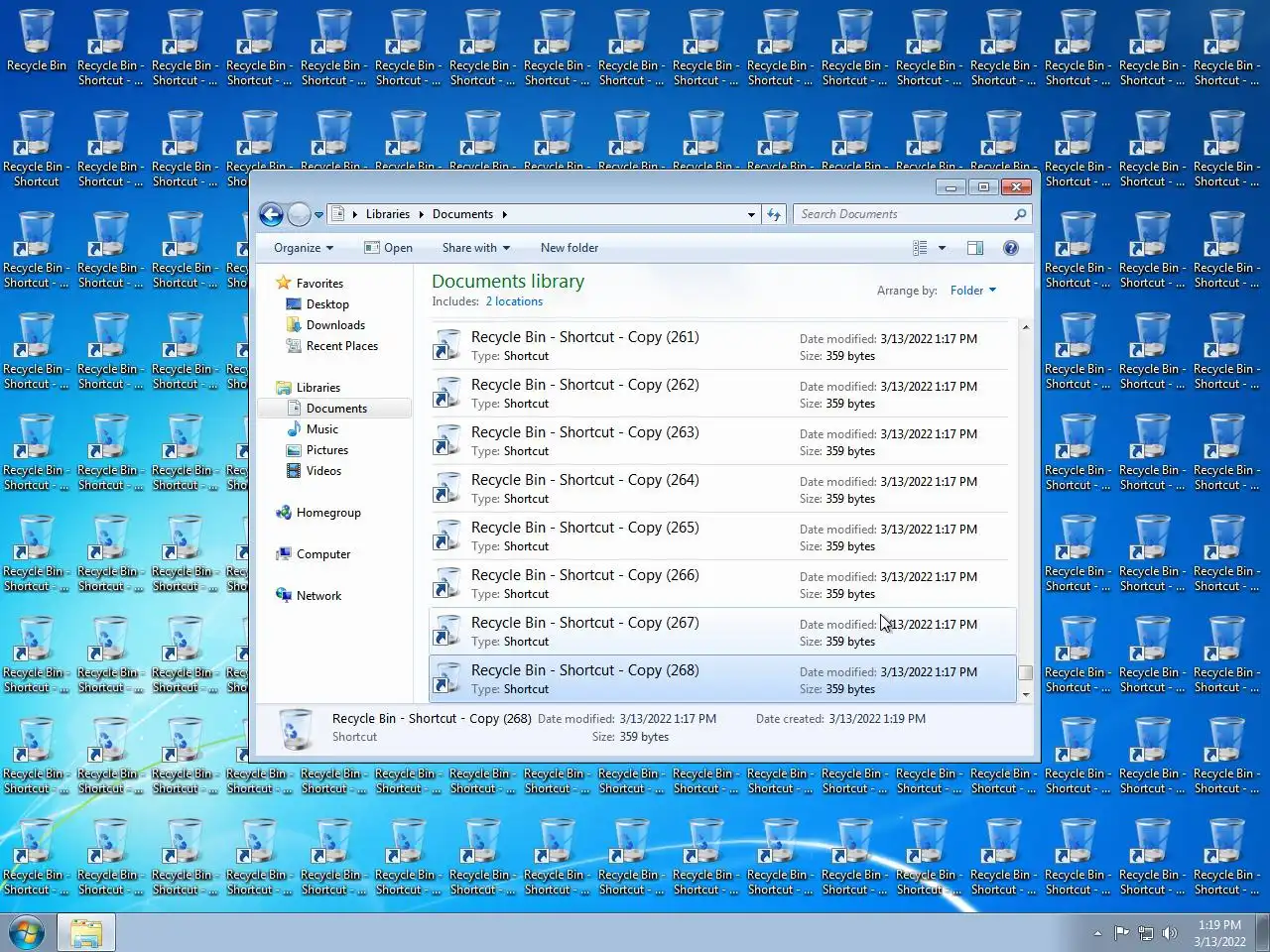The image size is (1270, 952).
Task: Select Homegroup in the navigation pane
Action: pos(328,513)
